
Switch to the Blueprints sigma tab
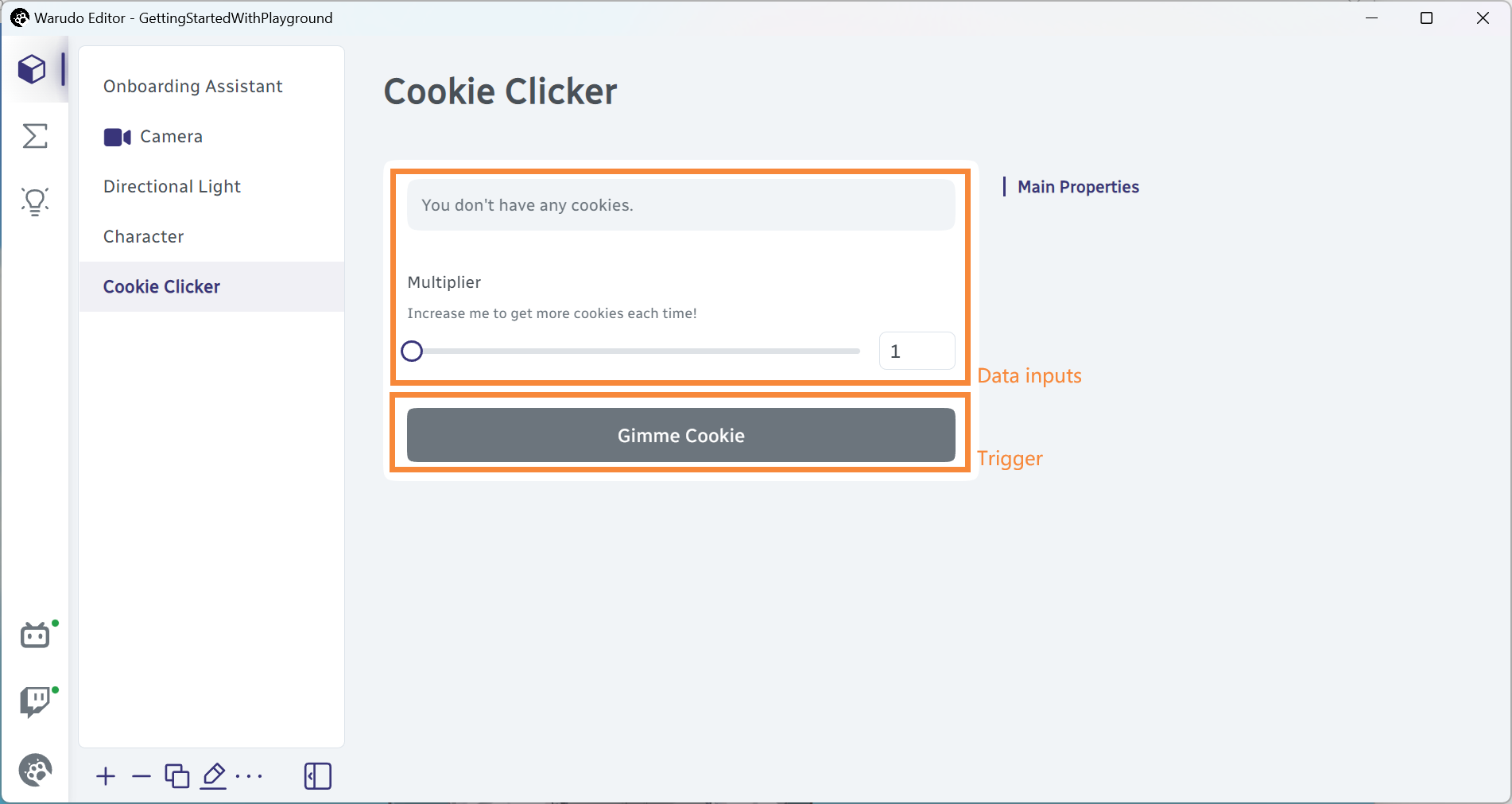35,136
